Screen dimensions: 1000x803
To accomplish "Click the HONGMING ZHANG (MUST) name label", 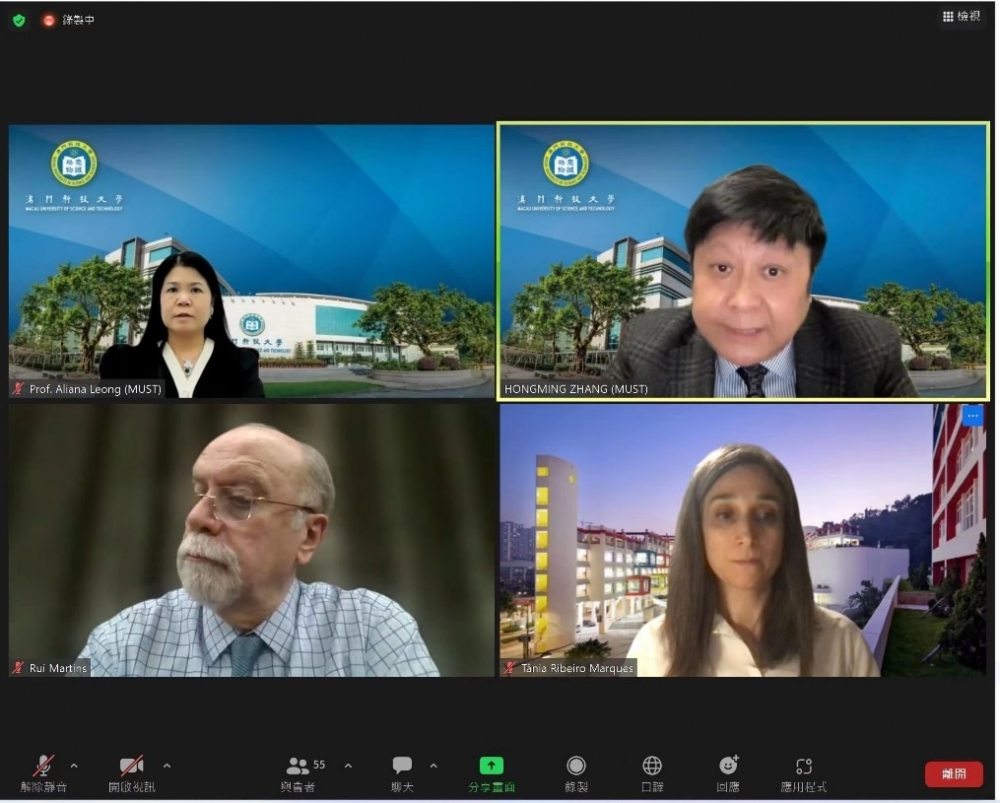I will (x=576, y=388).
